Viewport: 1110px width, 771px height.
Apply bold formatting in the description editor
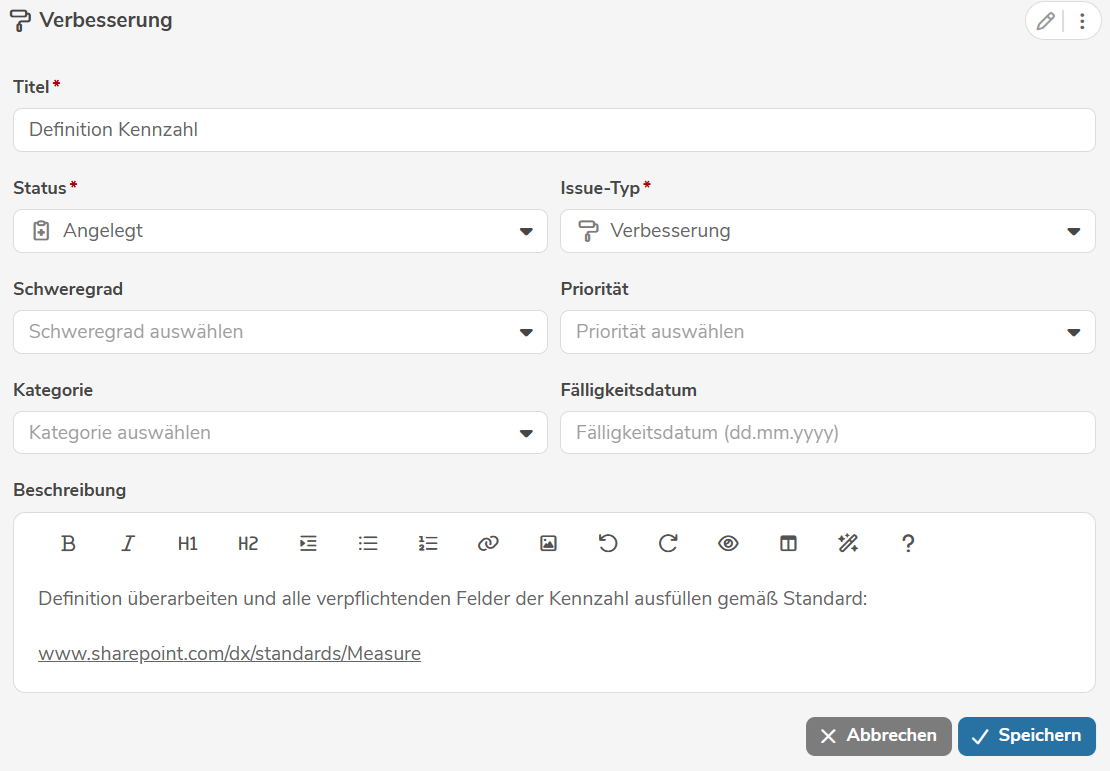coord(68,543)
